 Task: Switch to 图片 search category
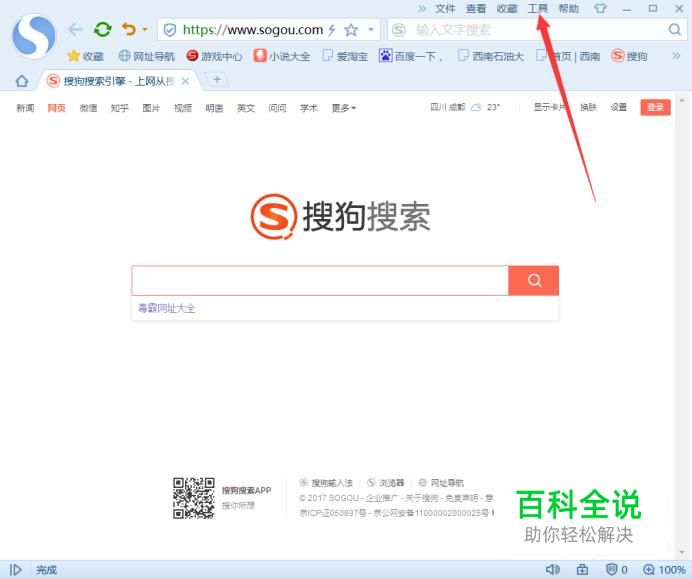(x=151, y=108)
